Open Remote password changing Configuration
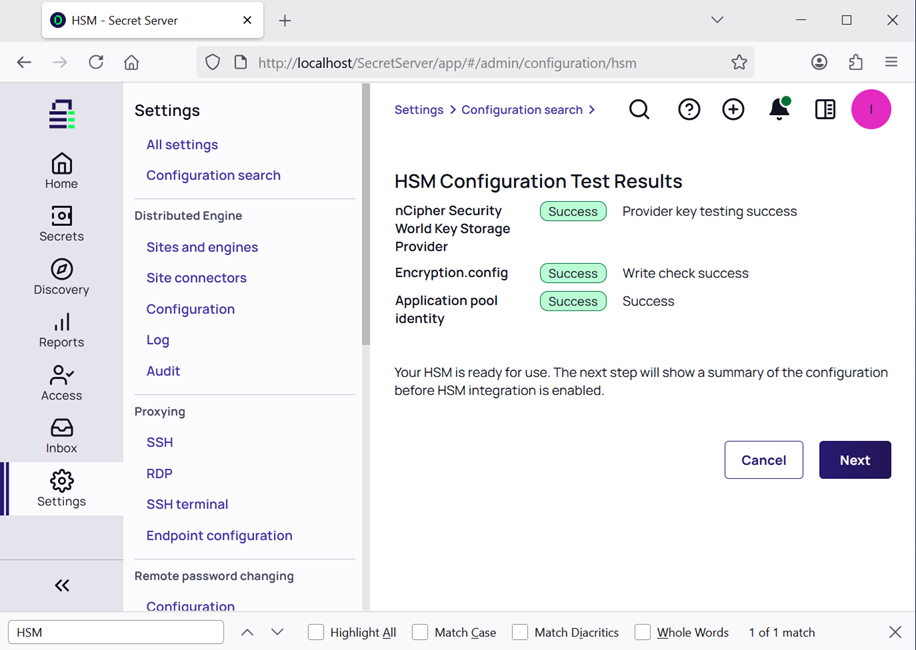Image resolution: width=916 pixels, height=650 pixels. tap(190, 606)
